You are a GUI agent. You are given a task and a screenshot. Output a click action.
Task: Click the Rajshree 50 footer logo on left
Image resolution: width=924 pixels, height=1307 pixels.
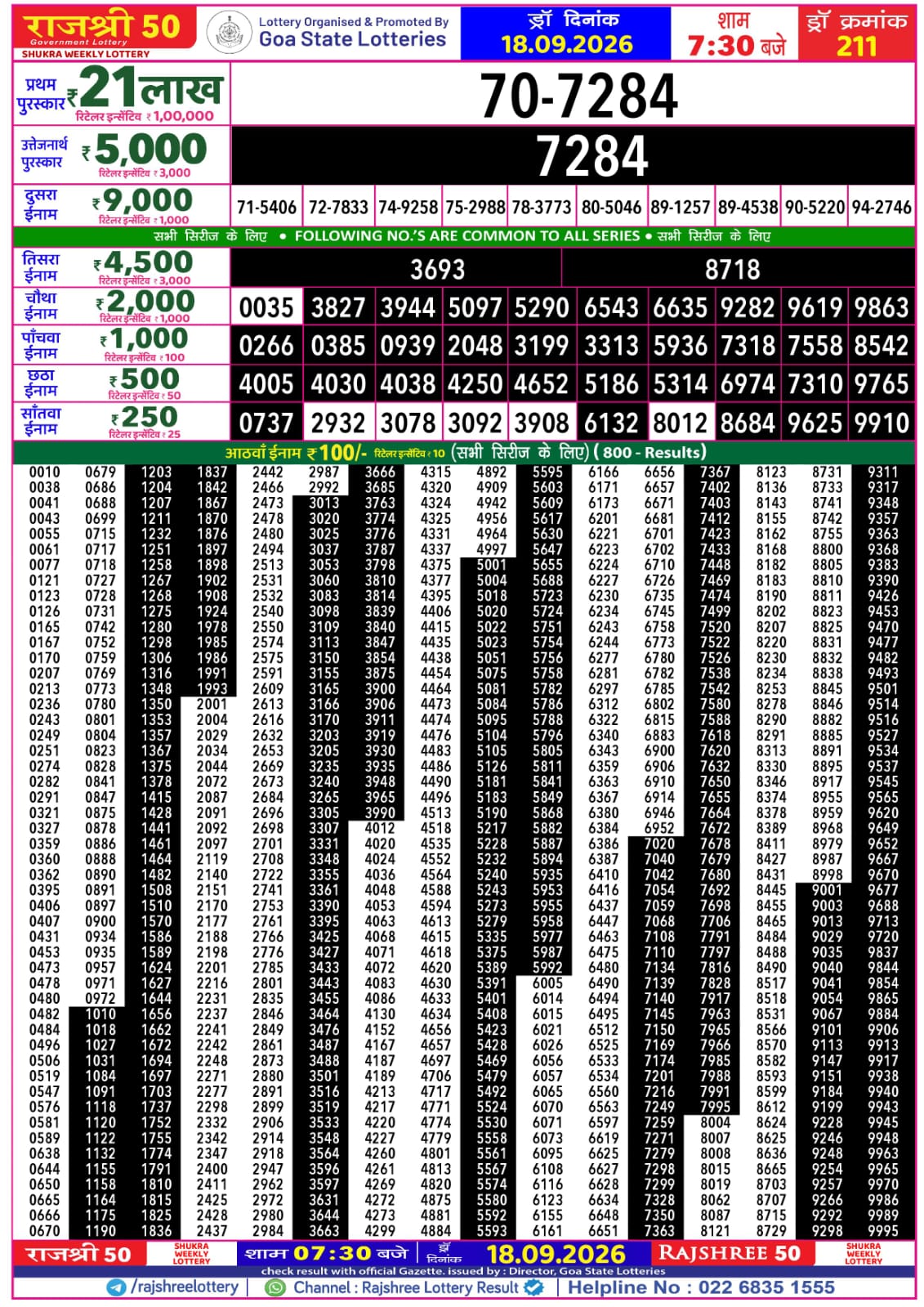click(x=79, y=1254)
